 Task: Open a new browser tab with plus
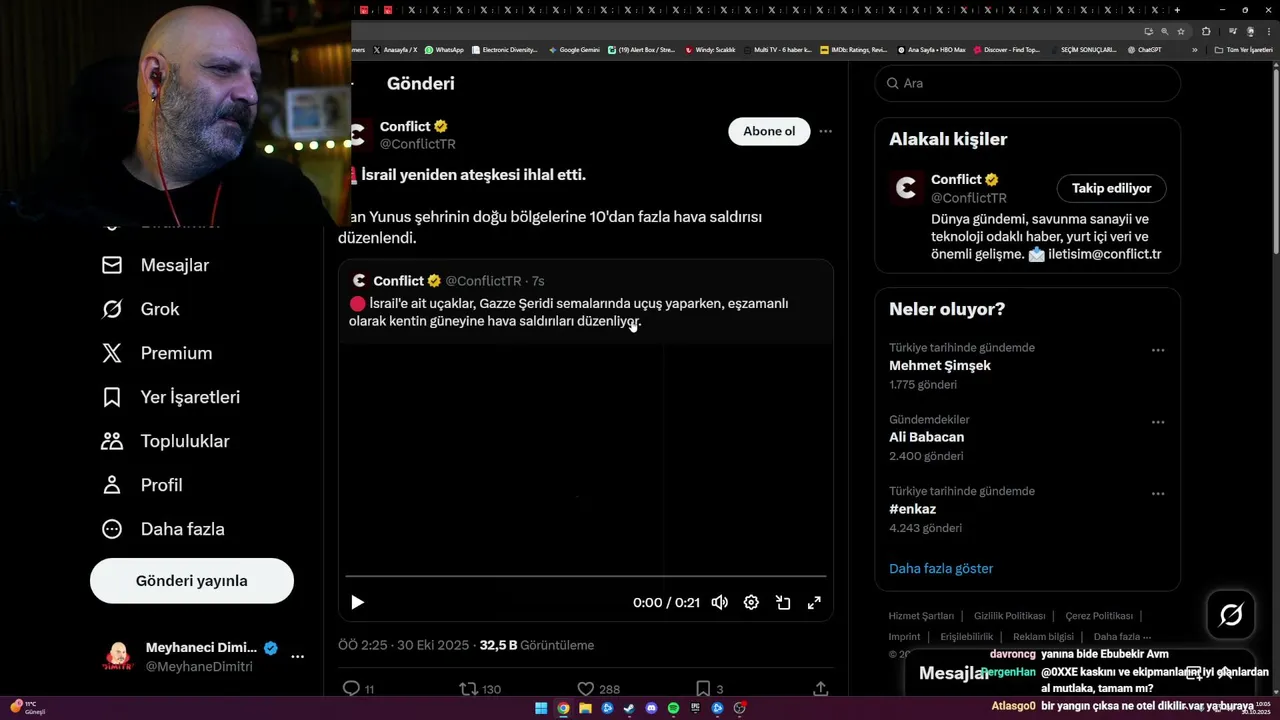click(x=1177, y=10)
